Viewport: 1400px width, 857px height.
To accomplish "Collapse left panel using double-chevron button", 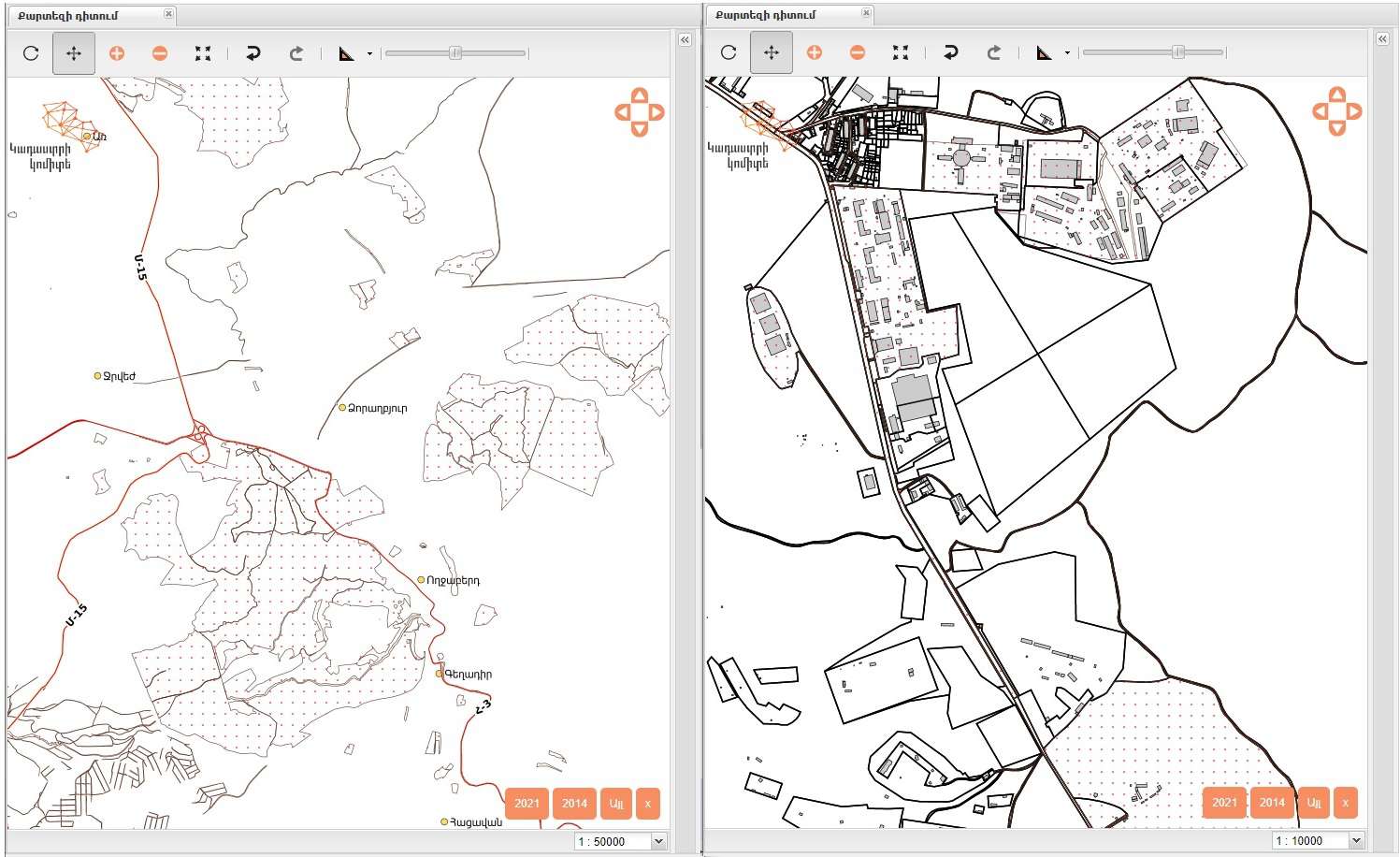I will (x=685, y=39).
